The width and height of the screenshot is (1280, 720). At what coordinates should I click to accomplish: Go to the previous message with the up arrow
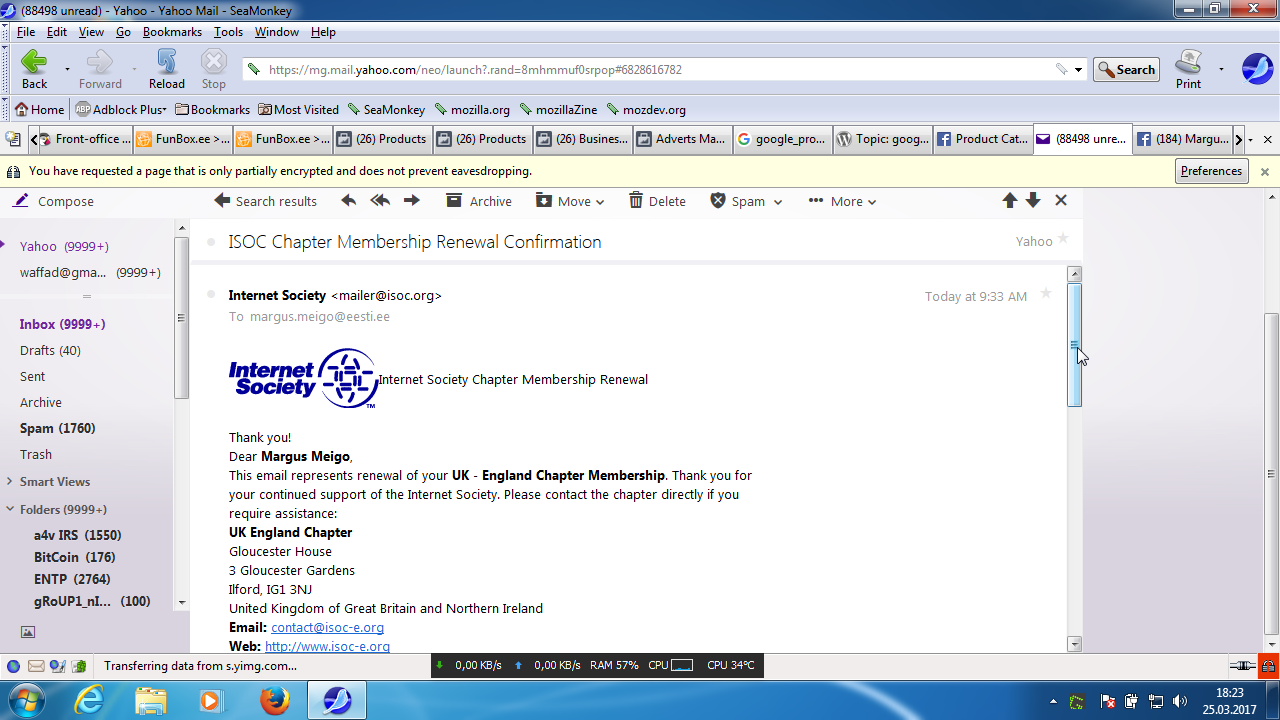(x=1010, y=201)
